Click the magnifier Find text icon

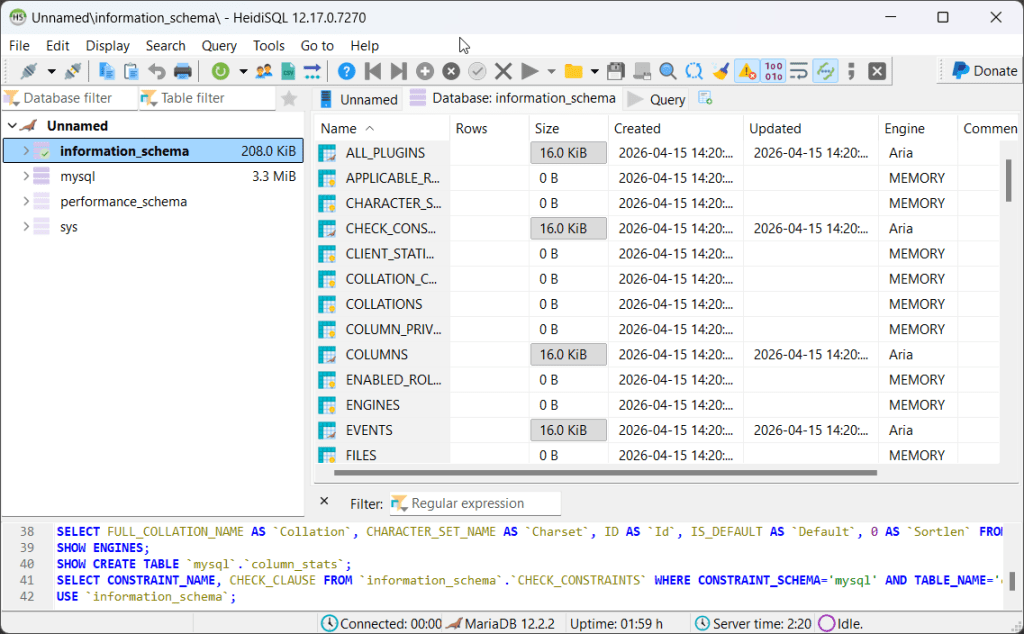[667, 71]
